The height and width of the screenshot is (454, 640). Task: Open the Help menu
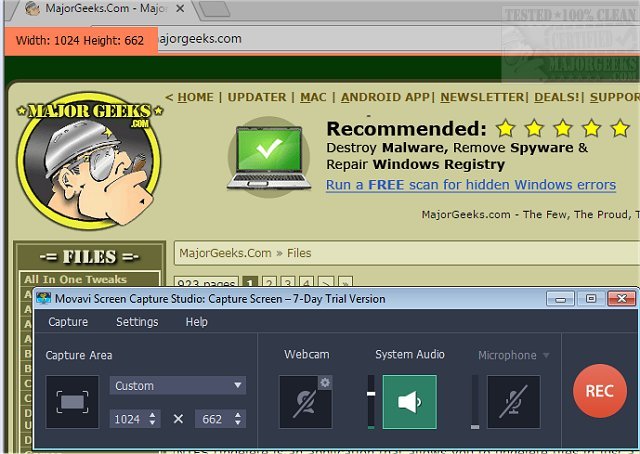coord(197,322)
